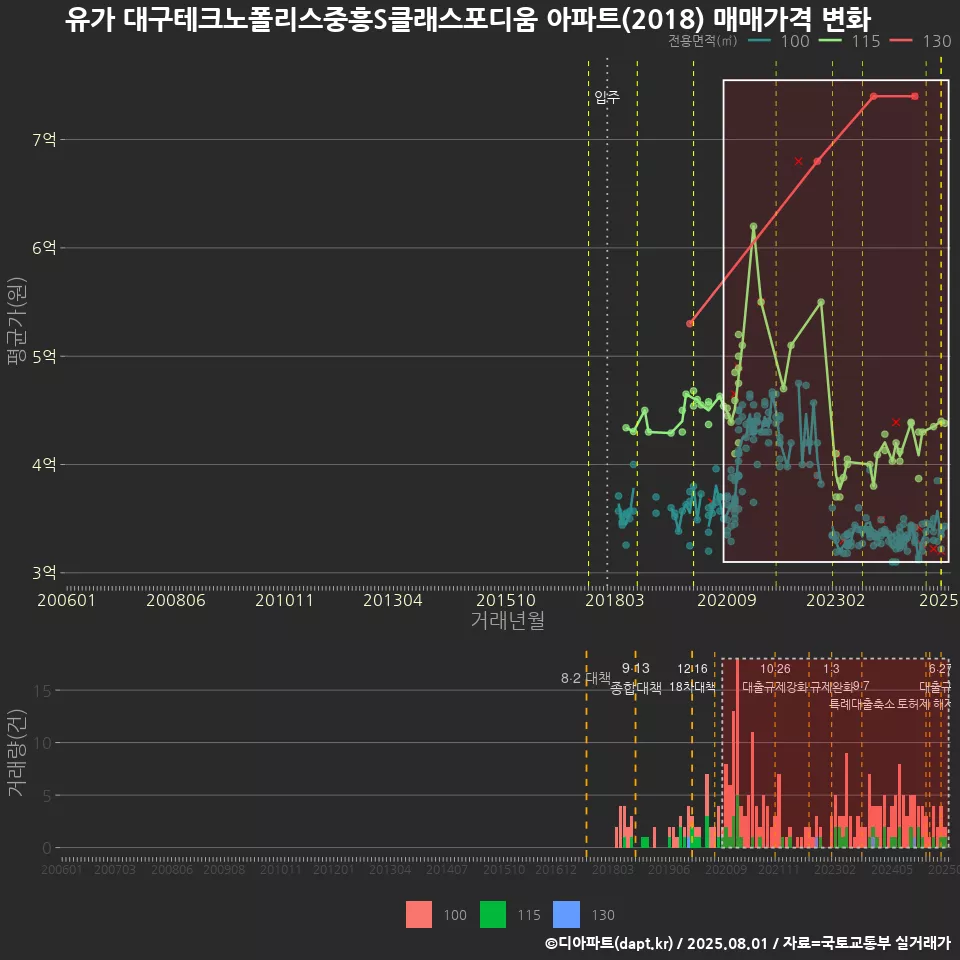Click the 8·2 대책 policy annotation
The height and width of the screenshot is (960, 960).
point(586,678)
